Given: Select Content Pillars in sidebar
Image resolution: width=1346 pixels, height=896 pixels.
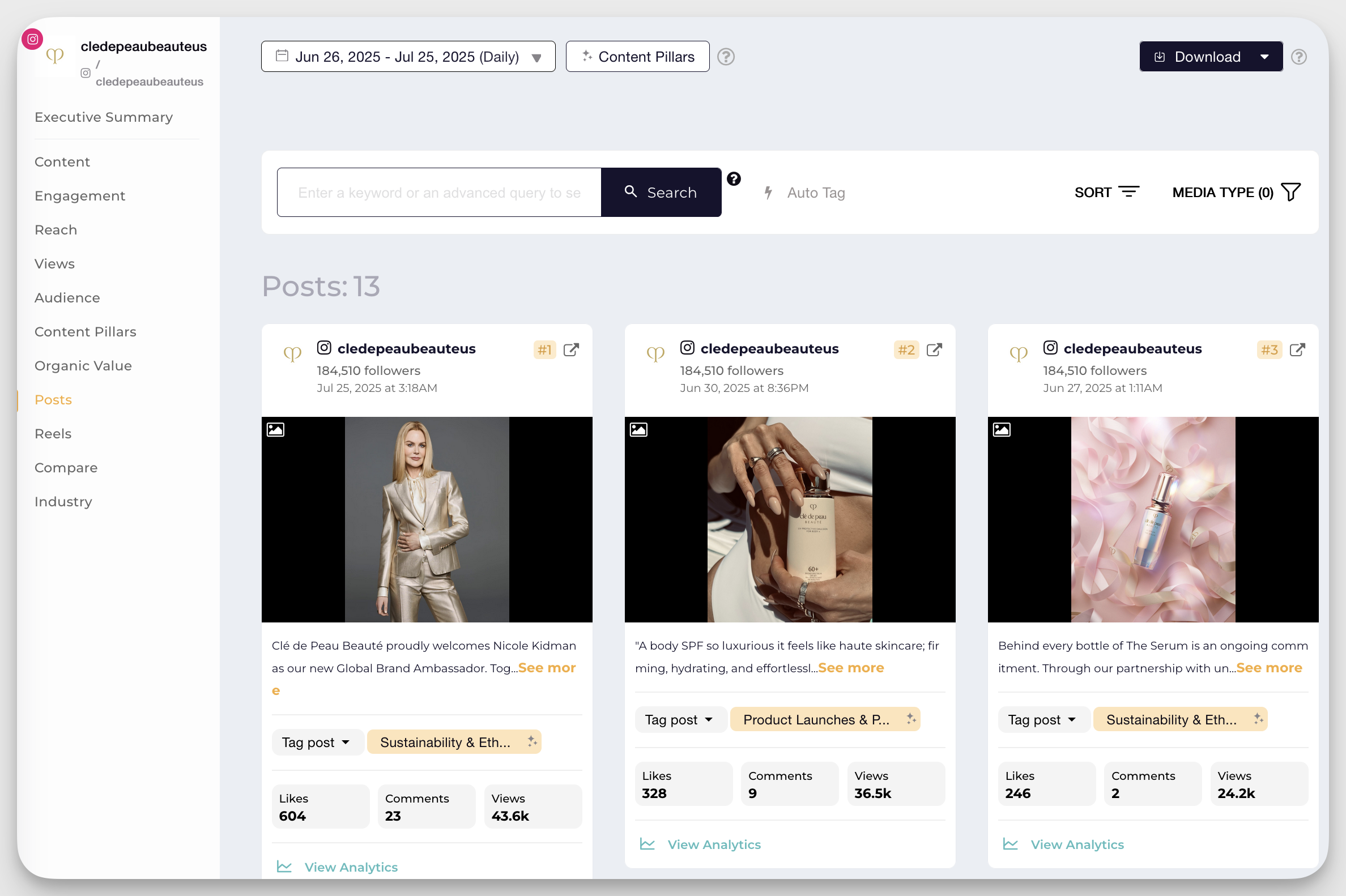Looking at the screenshot, I should point(85,332).
